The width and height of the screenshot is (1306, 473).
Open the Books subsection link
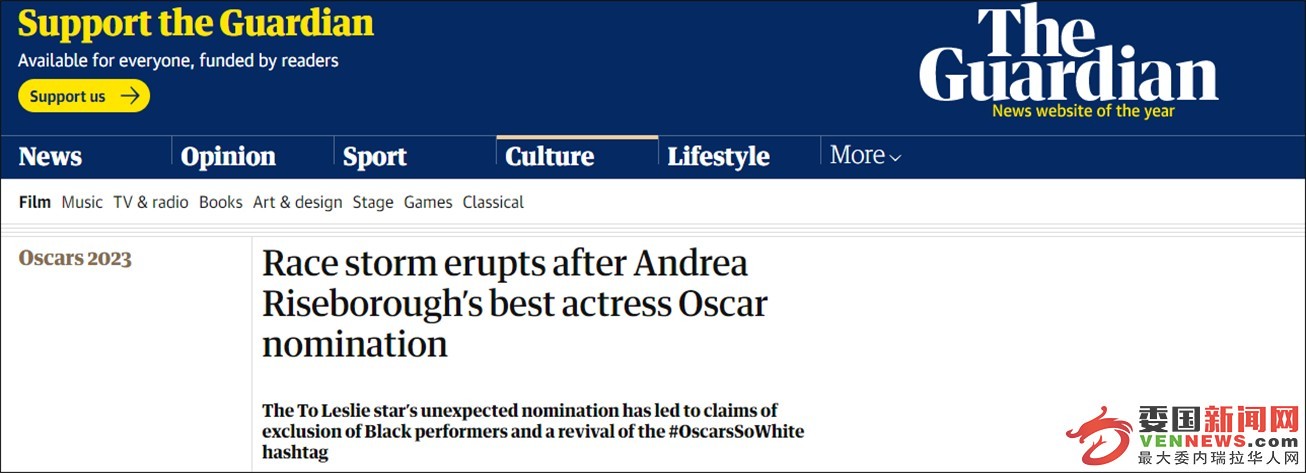point(221,202)
